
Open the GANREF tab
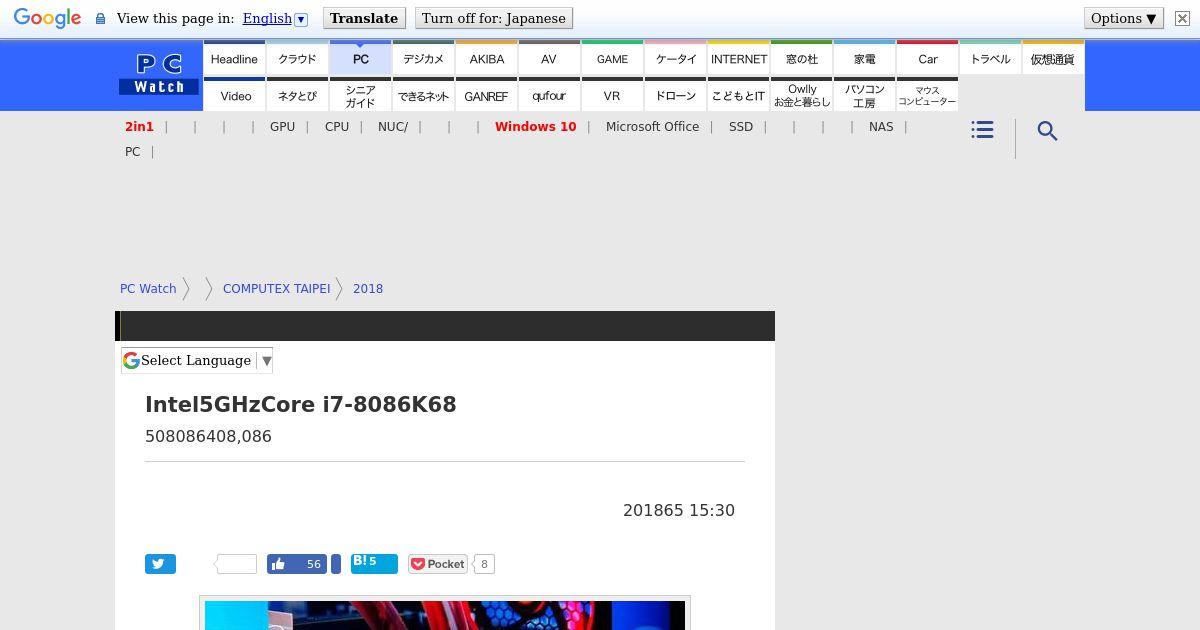pyautogui.click(x=486, y=95)
